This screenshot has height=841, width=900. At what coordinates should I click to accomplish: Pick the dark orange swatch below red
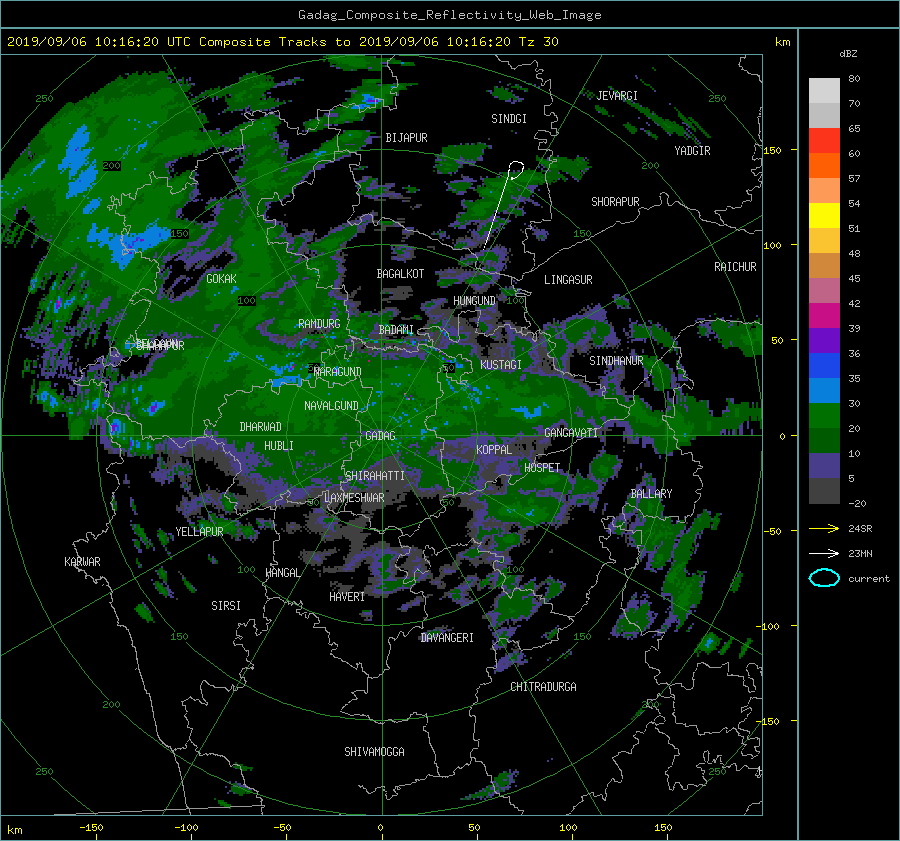coord(824,165)
